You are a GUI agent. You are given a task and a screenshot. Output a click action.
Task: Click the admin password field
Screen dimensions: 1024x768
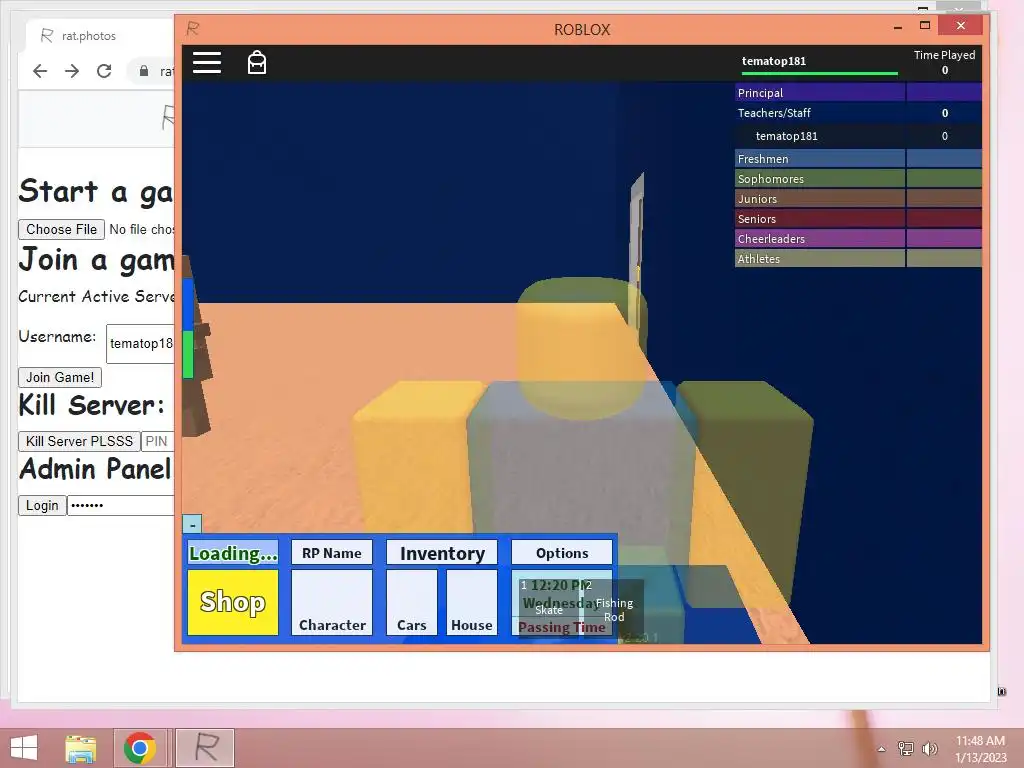click(121, 505)
